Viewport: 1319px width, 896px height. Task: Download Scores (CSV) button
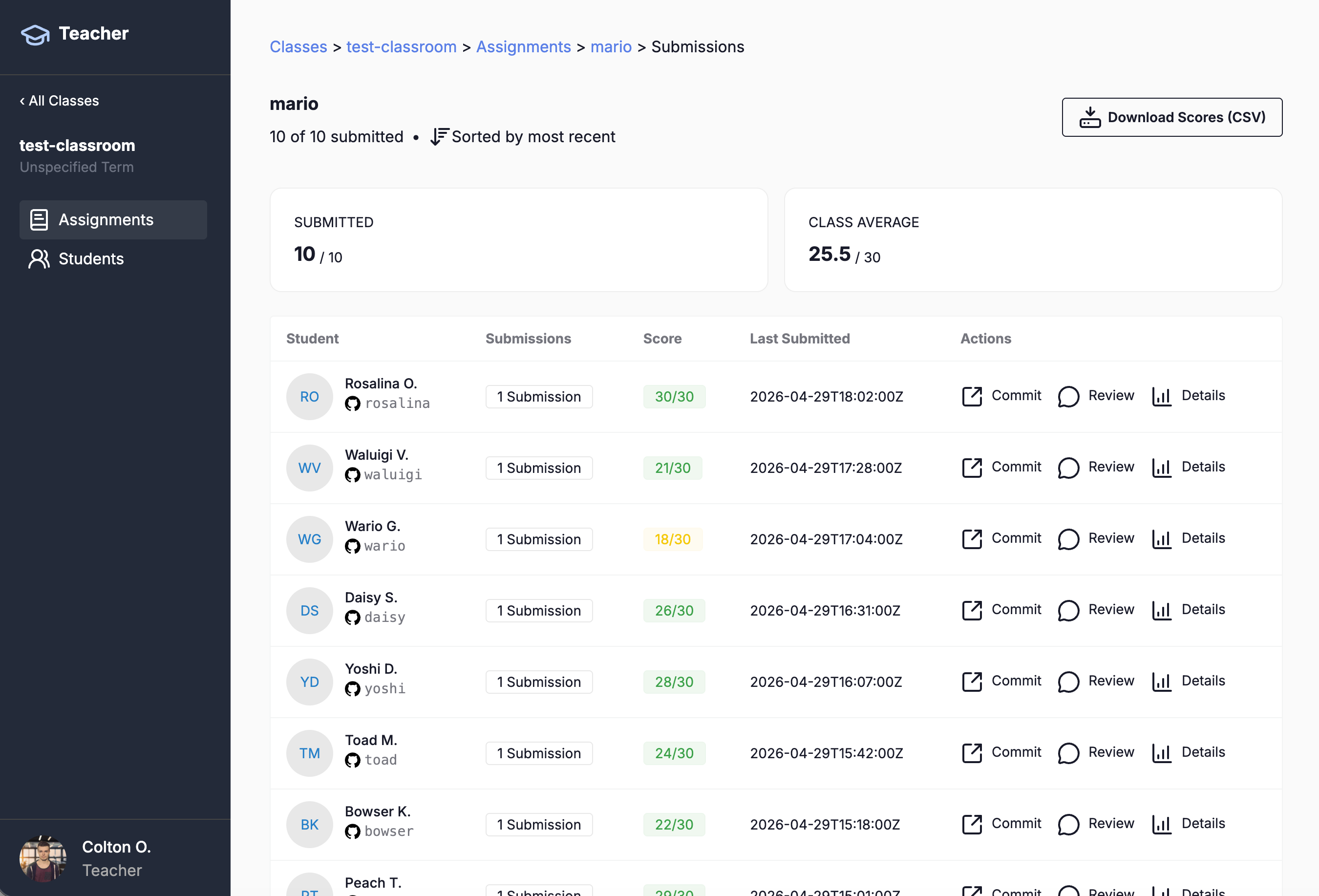tap(1171, 117)
